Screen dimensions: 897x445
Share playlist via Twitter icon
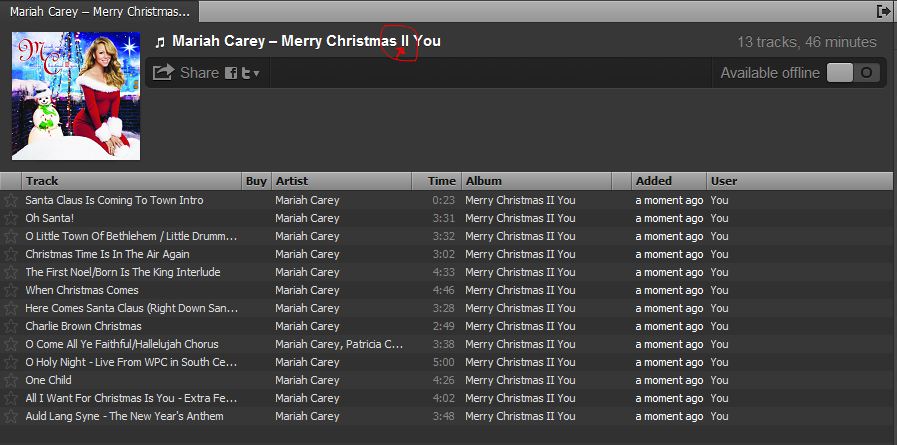point(246,73)
